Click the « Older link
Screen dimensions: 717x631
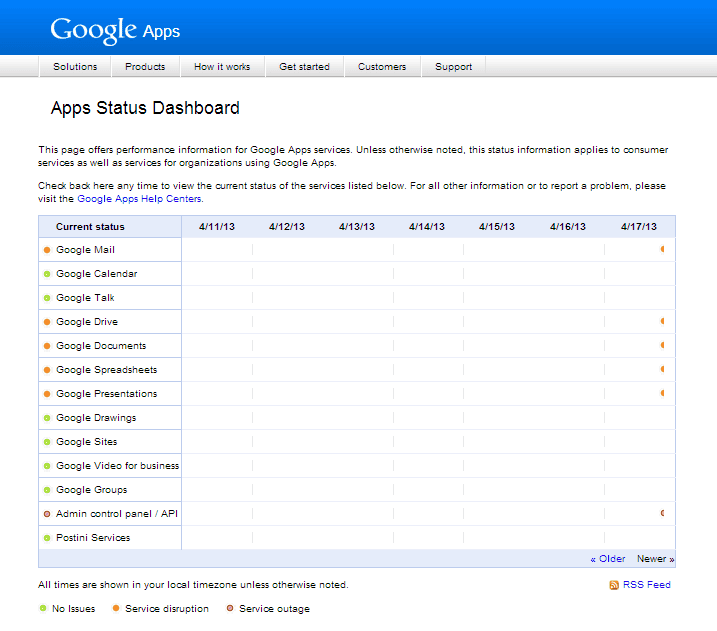coord(608,559)
